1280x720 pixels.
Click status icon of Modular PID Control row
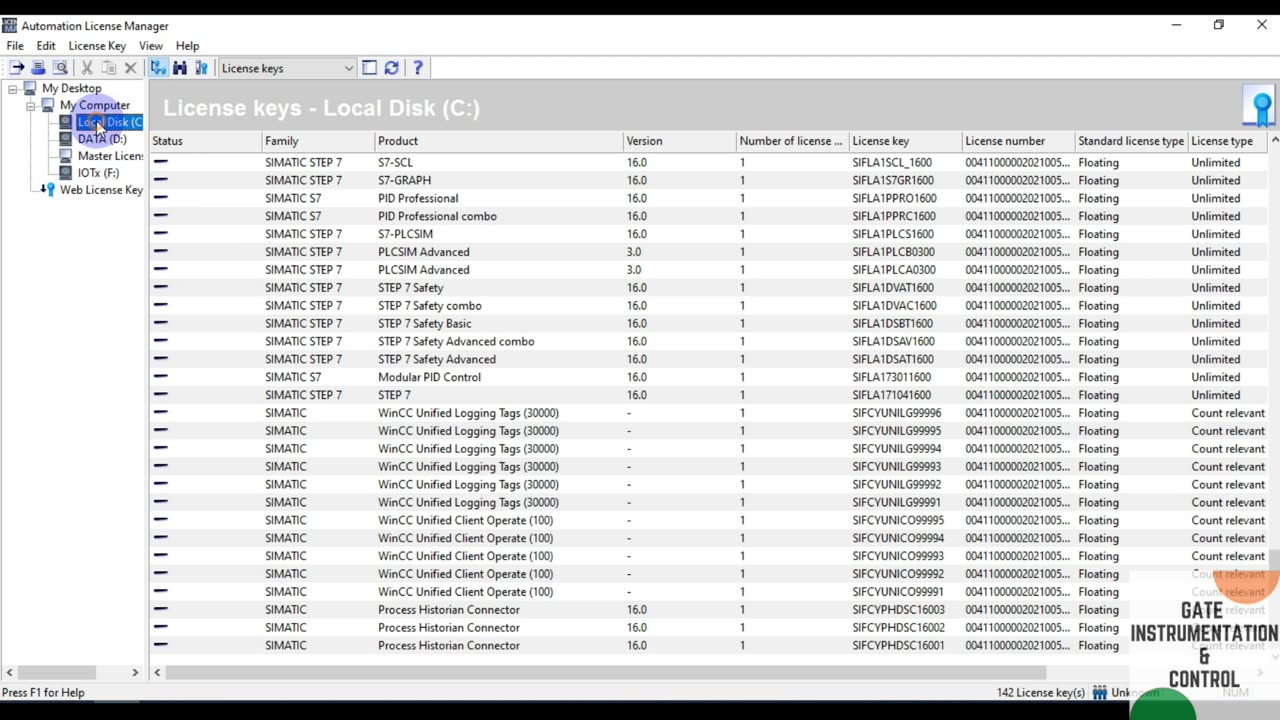[x=160, y=377]
